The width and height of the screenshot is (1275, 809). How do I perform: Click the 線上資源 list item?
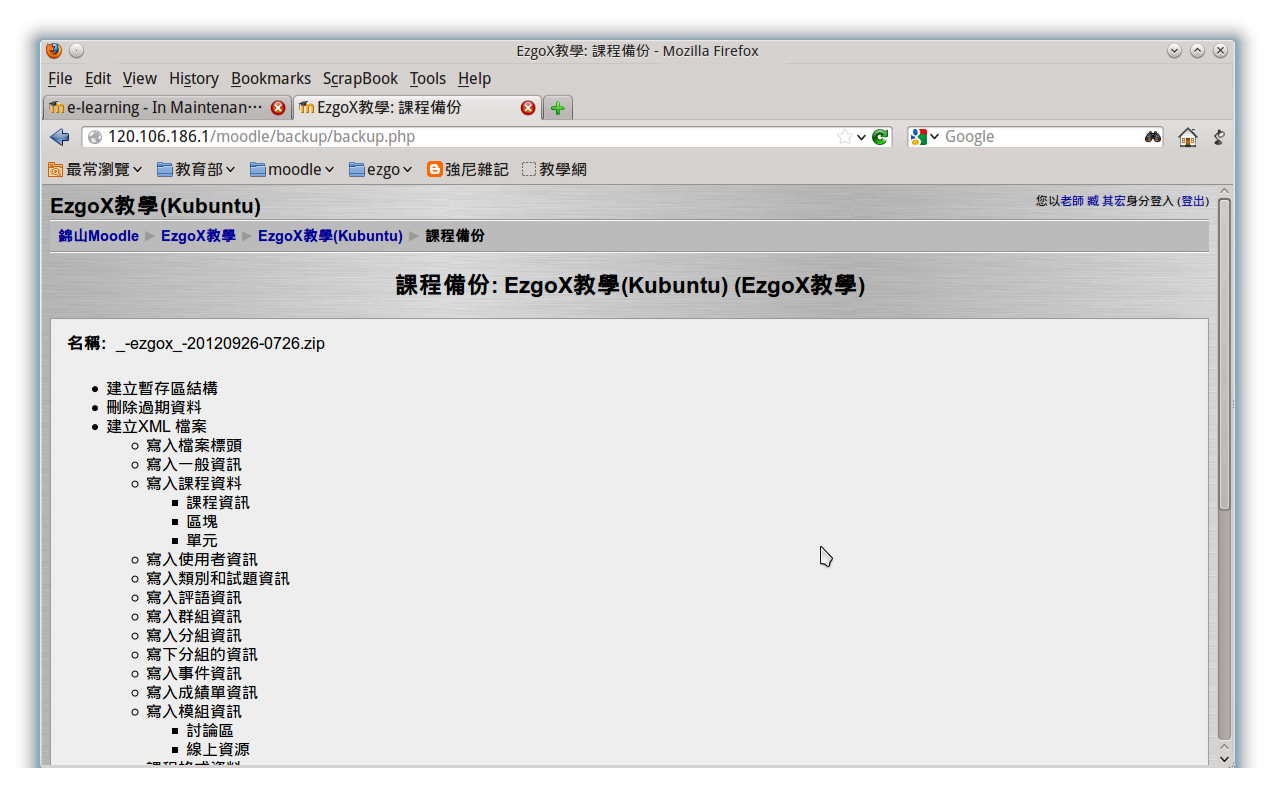tap(218, 749)
